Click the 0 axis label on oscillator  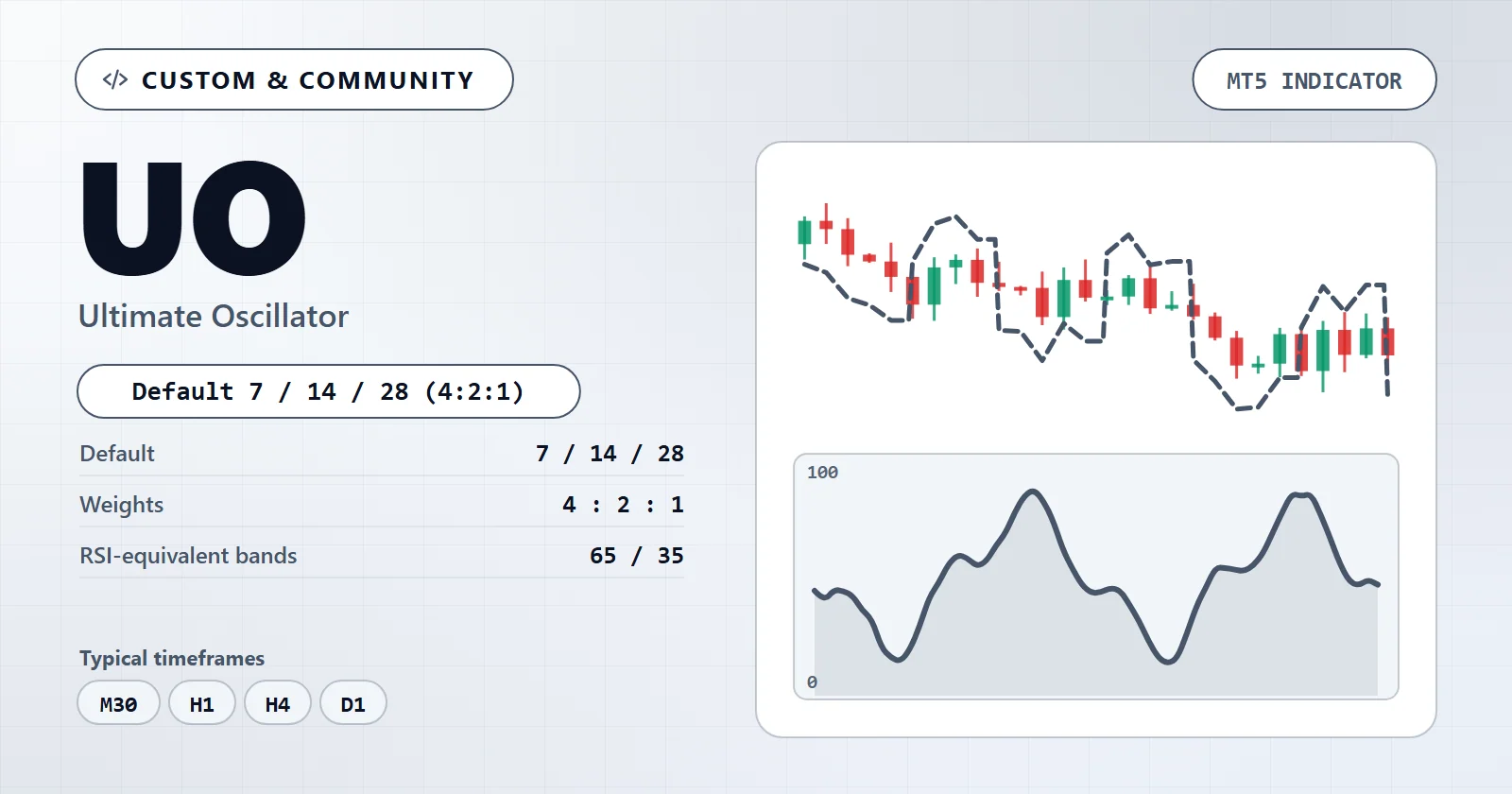[812, 682]
